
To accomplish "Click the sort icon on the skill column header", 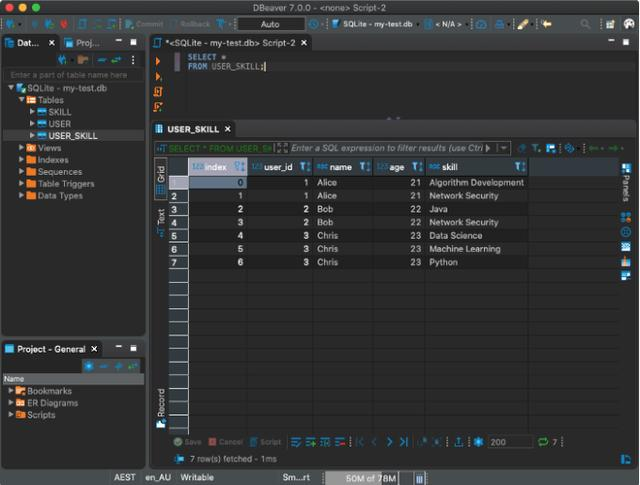I will pos(521,167).
